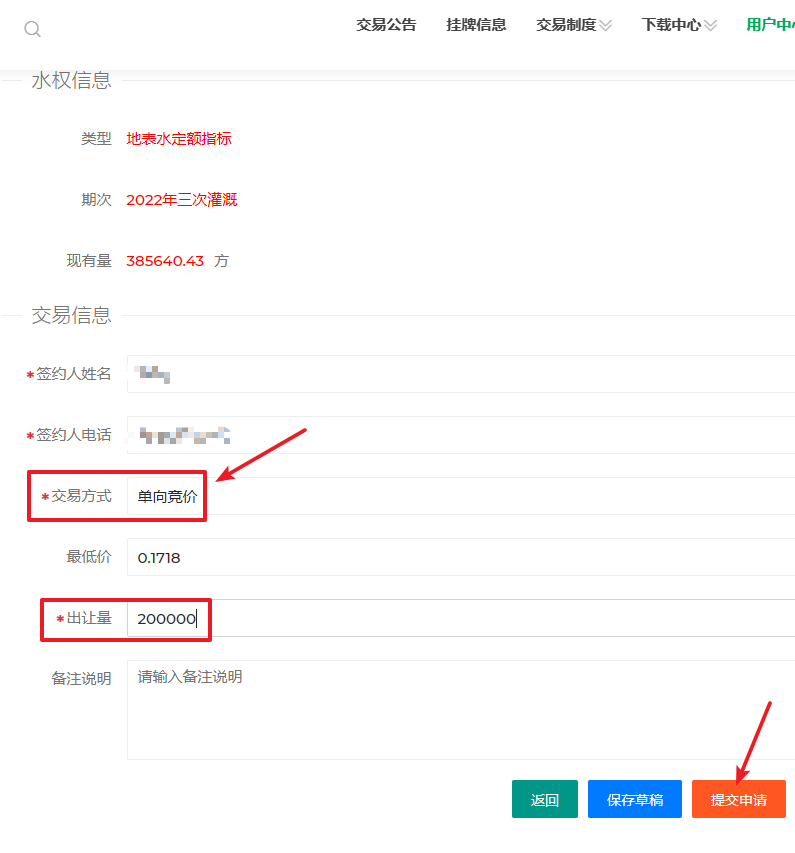Focus the 签约人电话 input field
The image size is (795, 853).
click(460, 435)
